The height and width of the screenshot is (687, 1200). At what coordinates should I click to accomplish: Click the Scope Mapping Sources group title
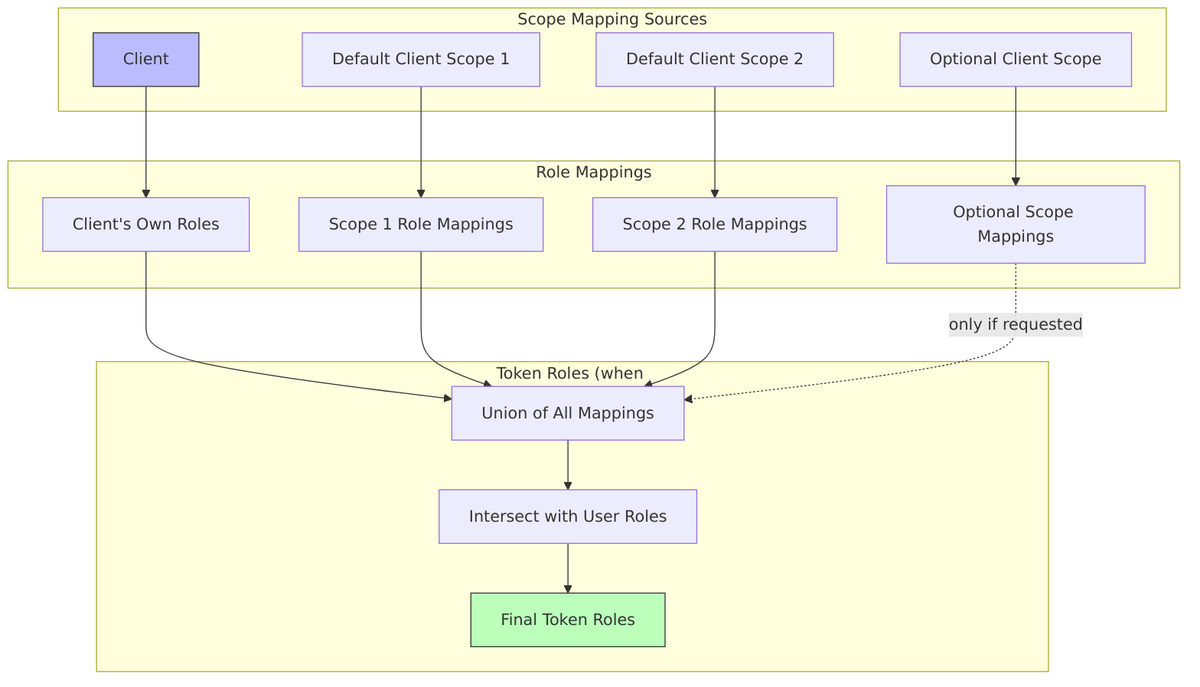[612, 19]
